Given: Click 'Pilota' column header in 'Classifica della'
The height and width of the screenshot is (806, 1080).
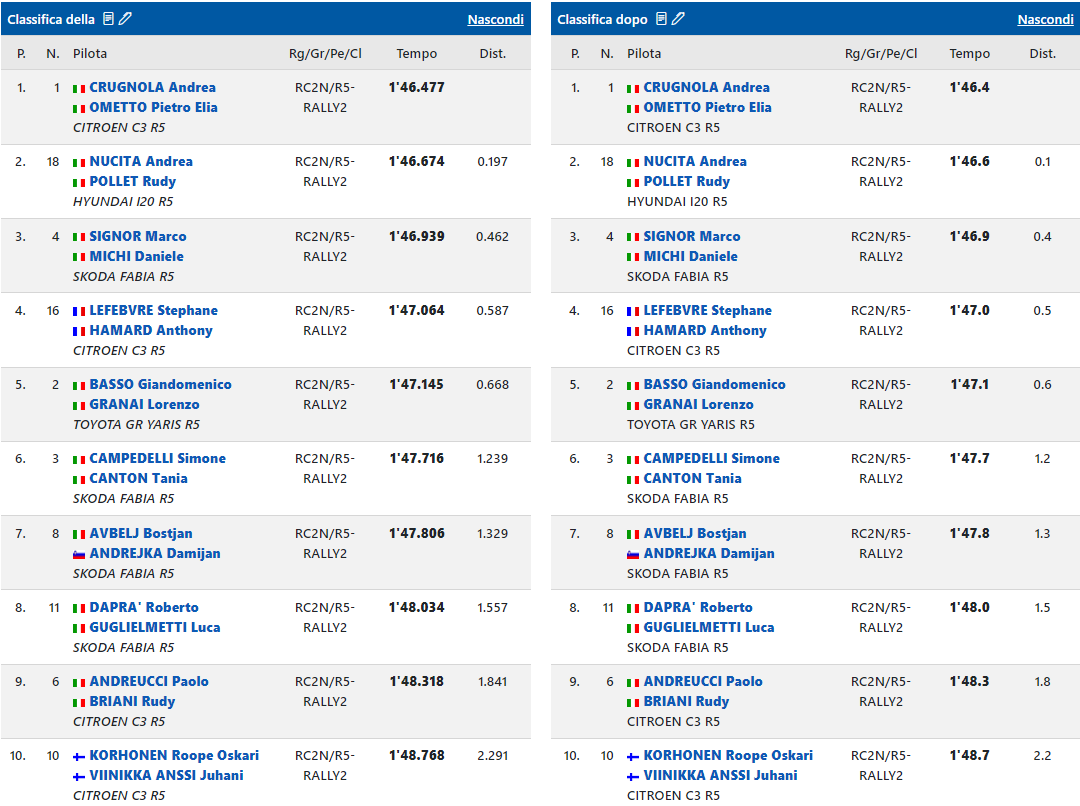Looking at the screenshot, I should pos(90,54).
